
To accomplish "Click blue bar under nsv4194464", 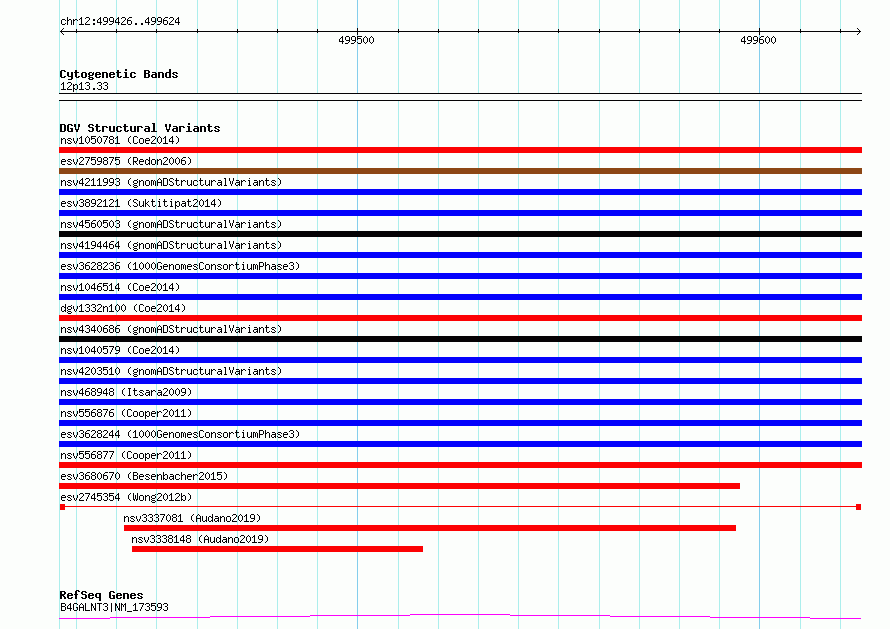I will click(x=460, y=255).
